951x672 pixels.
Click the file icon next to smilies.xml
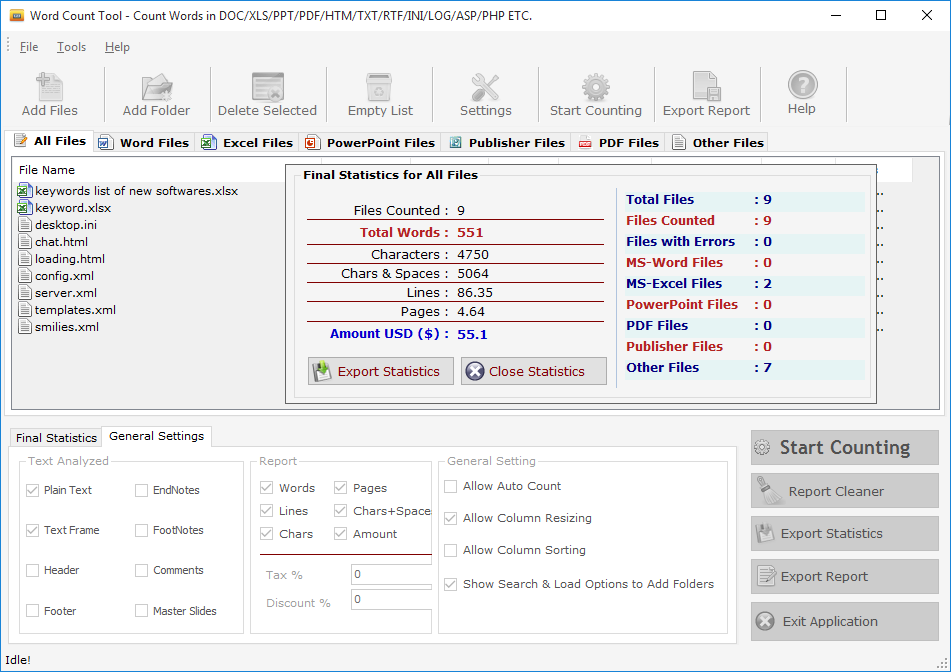(25, 327)
